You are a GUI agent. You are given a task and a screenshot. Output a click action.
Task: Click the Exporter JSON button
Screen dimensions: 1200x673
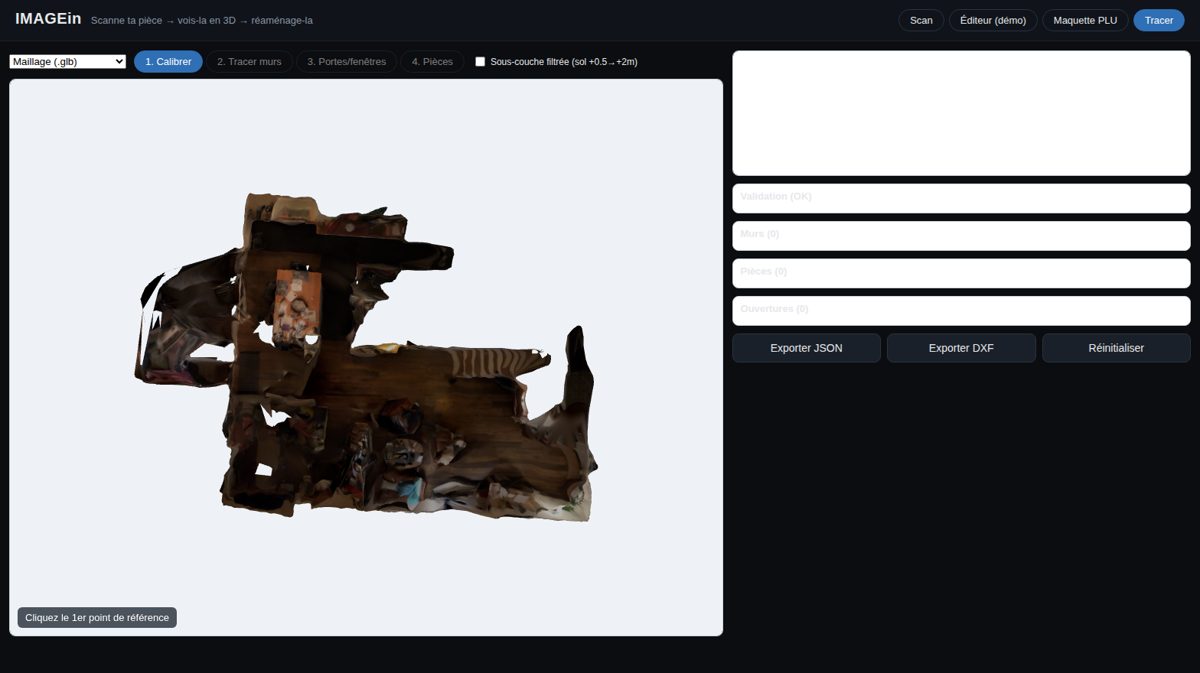coord(806,348)
